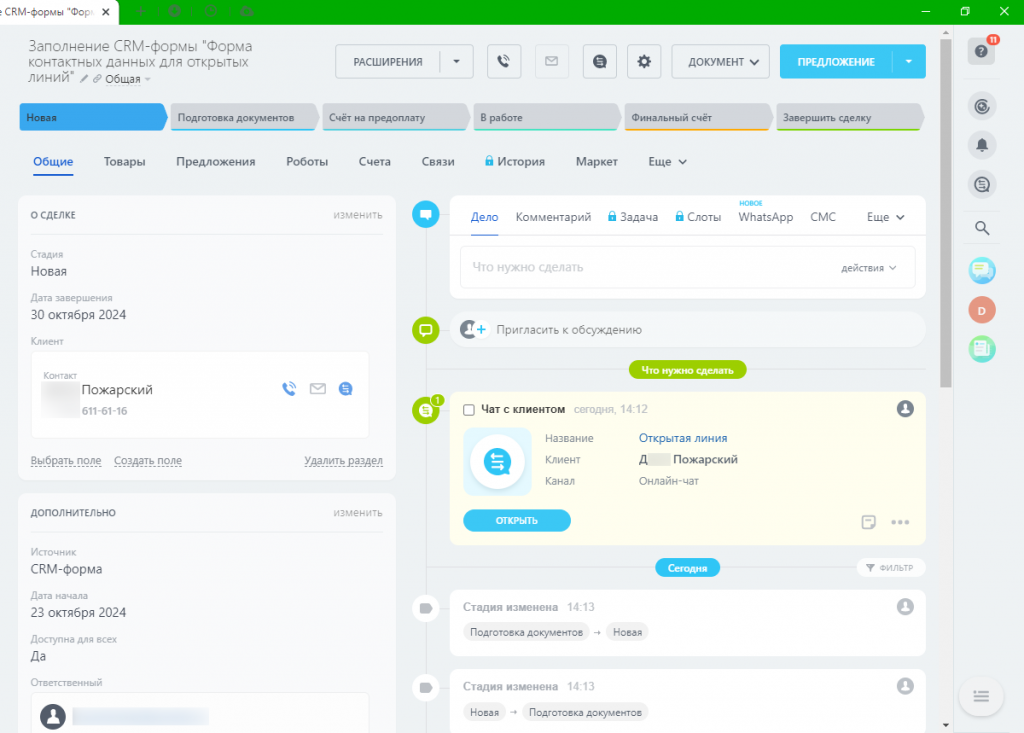The width and height of the screenshot is (1024, 733).
Task: Open the Счета tab
Action: pyautogui.click(x=374, y=161)
